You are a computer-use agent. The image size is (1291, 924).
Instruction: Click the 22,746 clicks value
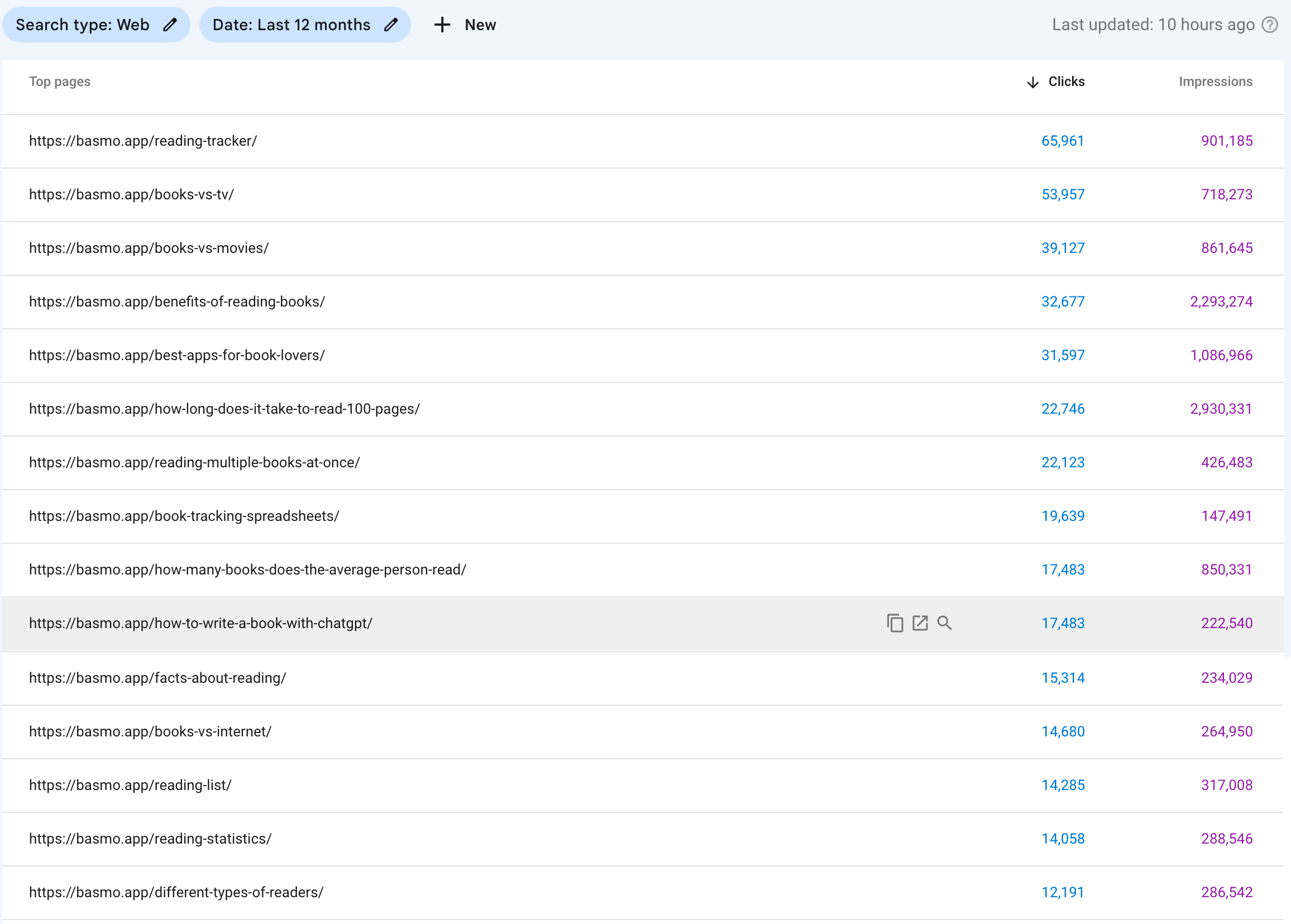point(1063,409)
